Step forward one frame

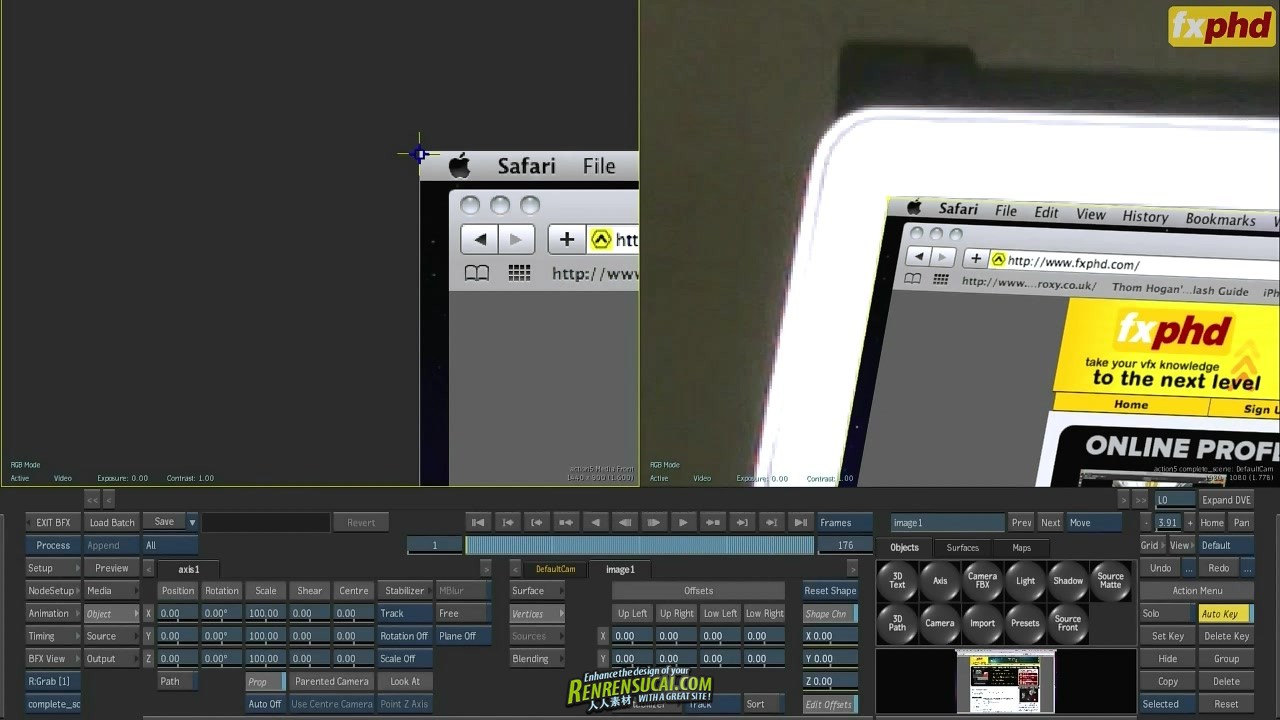(x=654, y=522)
